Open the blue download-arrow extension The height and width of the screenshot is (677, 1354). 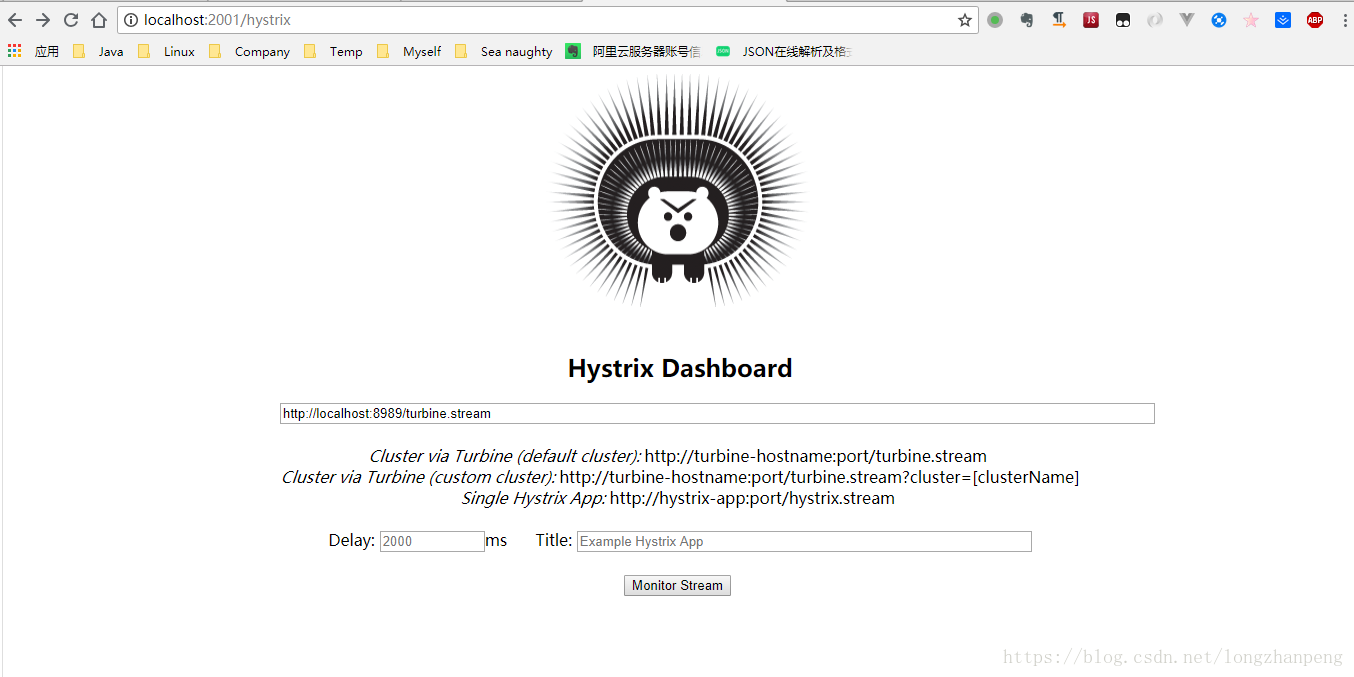[1283, 20]
